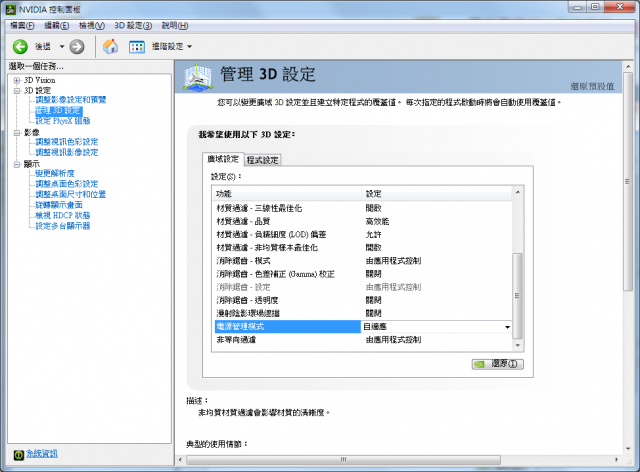Click the horizontal scrollbar thumb at bottom
The image size is (640, 472).
344,460
